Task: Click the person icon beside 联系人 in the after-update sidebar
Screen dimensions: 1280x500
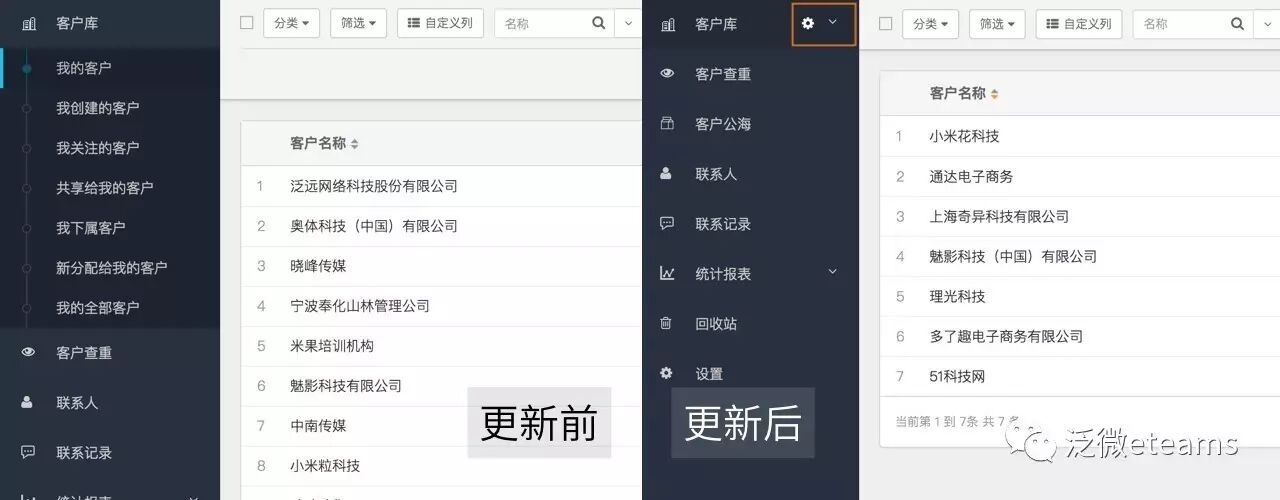Action: tap(666, 173)
